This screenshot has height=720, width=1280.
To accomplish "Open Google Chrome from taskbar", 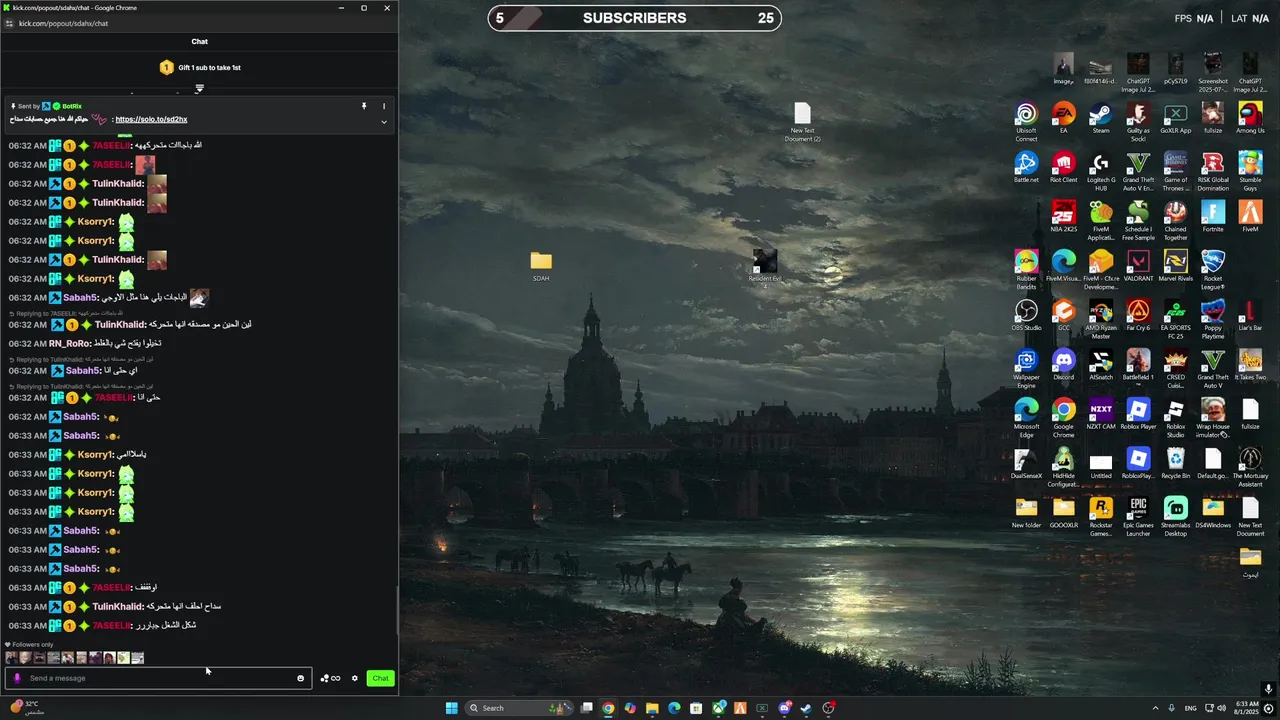I will [608, 708].
